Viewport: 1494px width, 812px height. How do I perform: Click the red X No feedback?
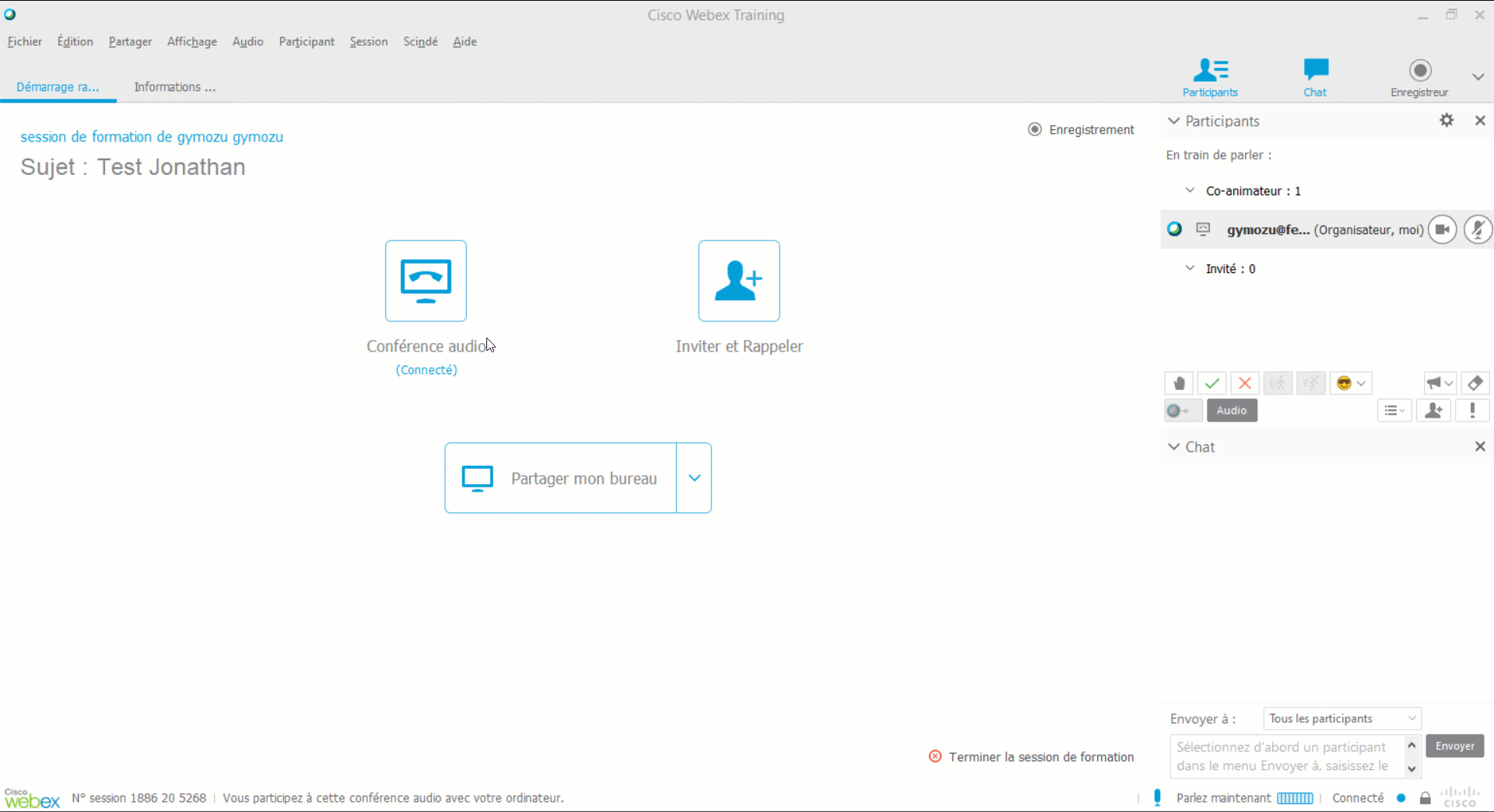1245,383
